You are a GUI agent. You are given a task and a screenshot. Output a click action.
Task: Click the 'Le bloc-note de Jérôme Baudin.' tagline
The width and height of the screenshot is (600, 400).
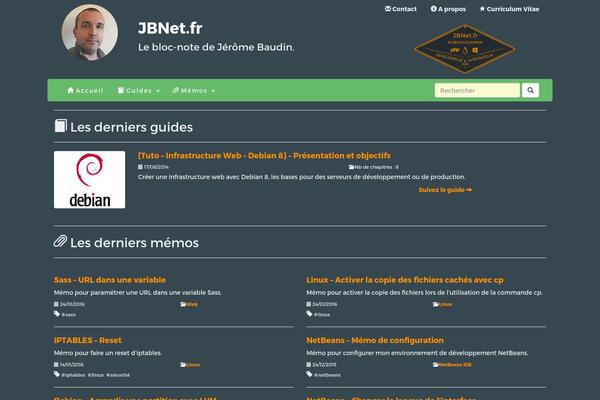(216, 47)
